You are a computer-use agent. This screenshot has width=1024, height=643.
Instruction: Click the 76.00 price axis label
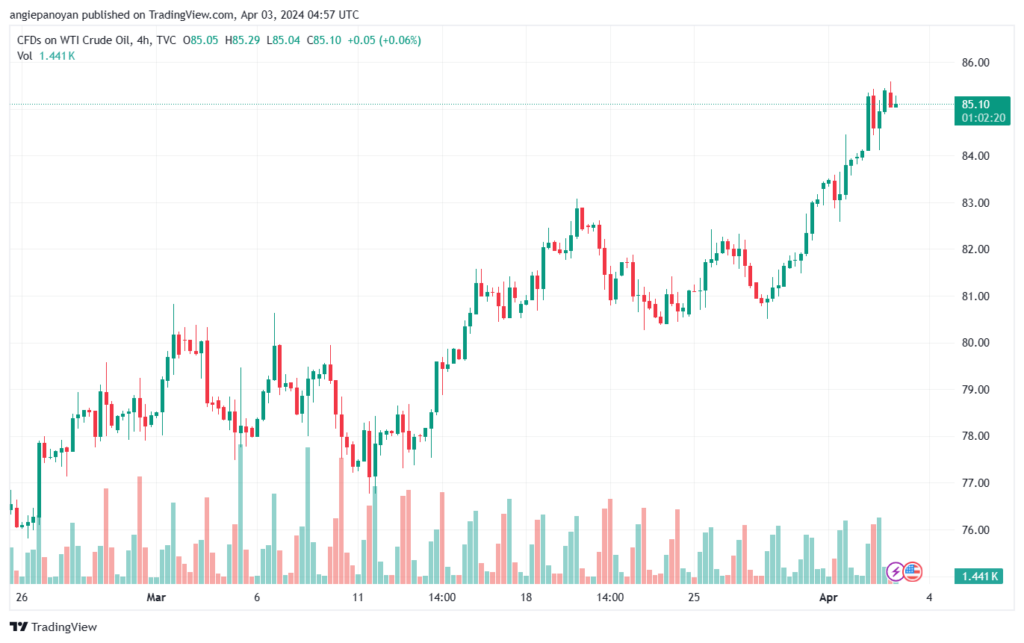pyautogui.click(x=975, y=530)
